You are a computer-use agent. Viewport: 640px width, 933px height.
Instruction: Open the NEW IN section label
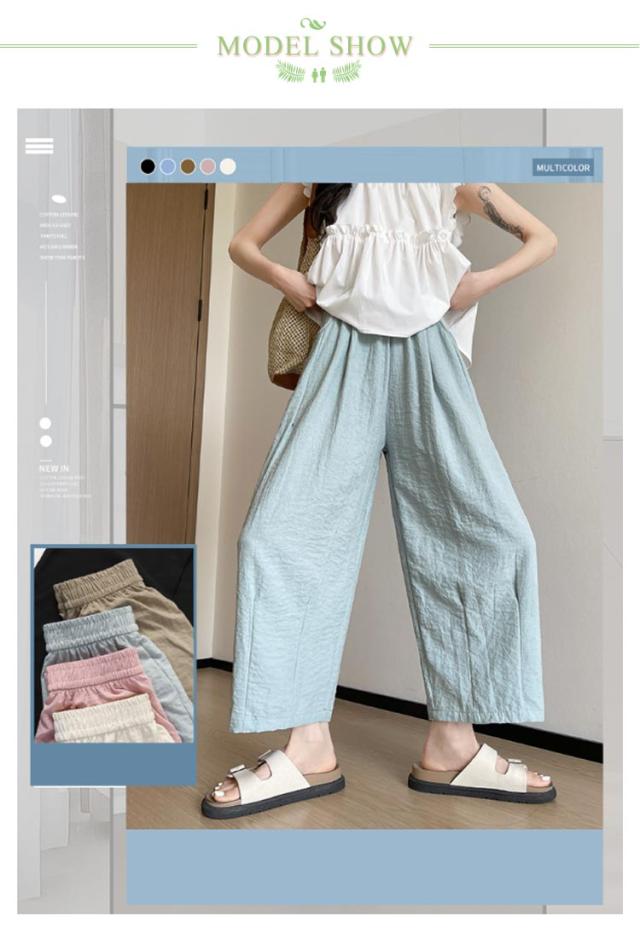pyautogui.click(x=54, y=468)
